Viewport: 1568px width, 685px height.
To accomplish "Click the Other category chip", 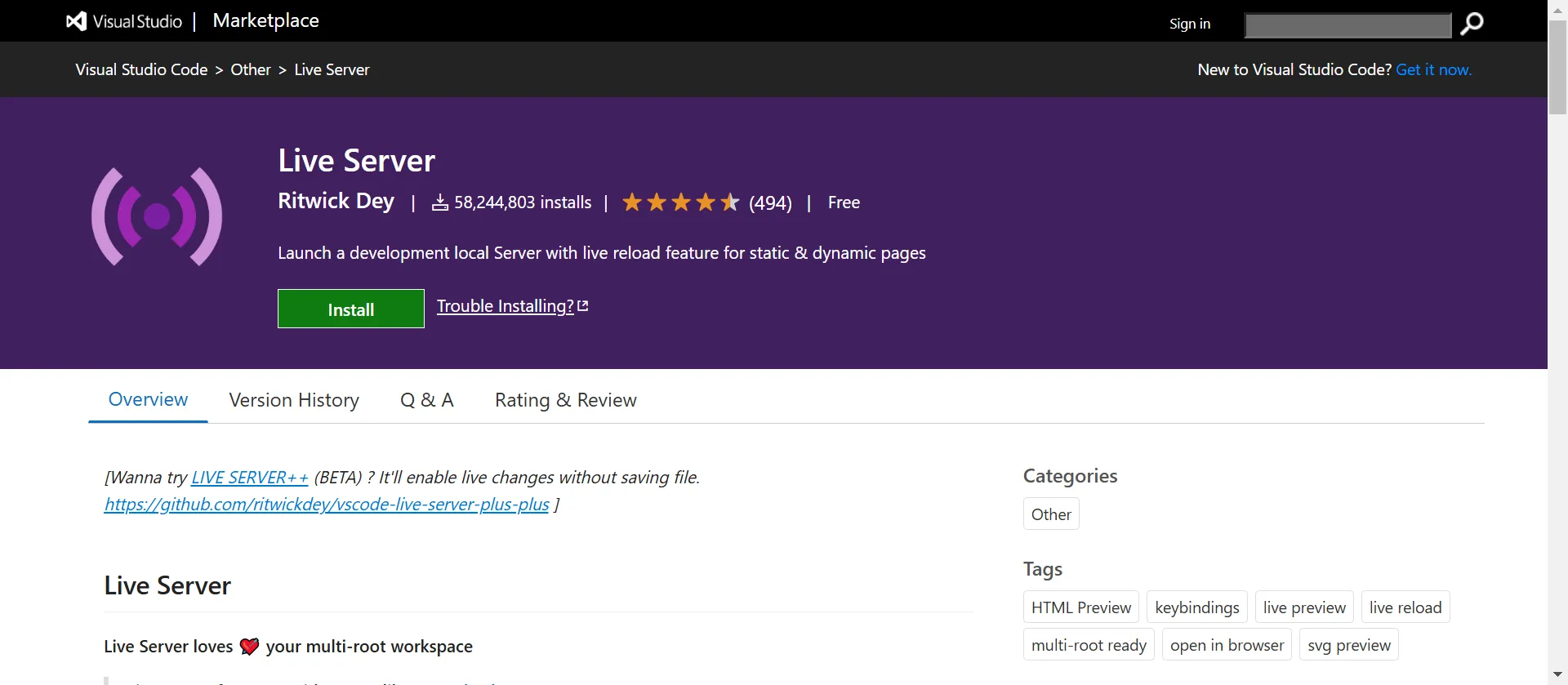I will click(1051, 514).
